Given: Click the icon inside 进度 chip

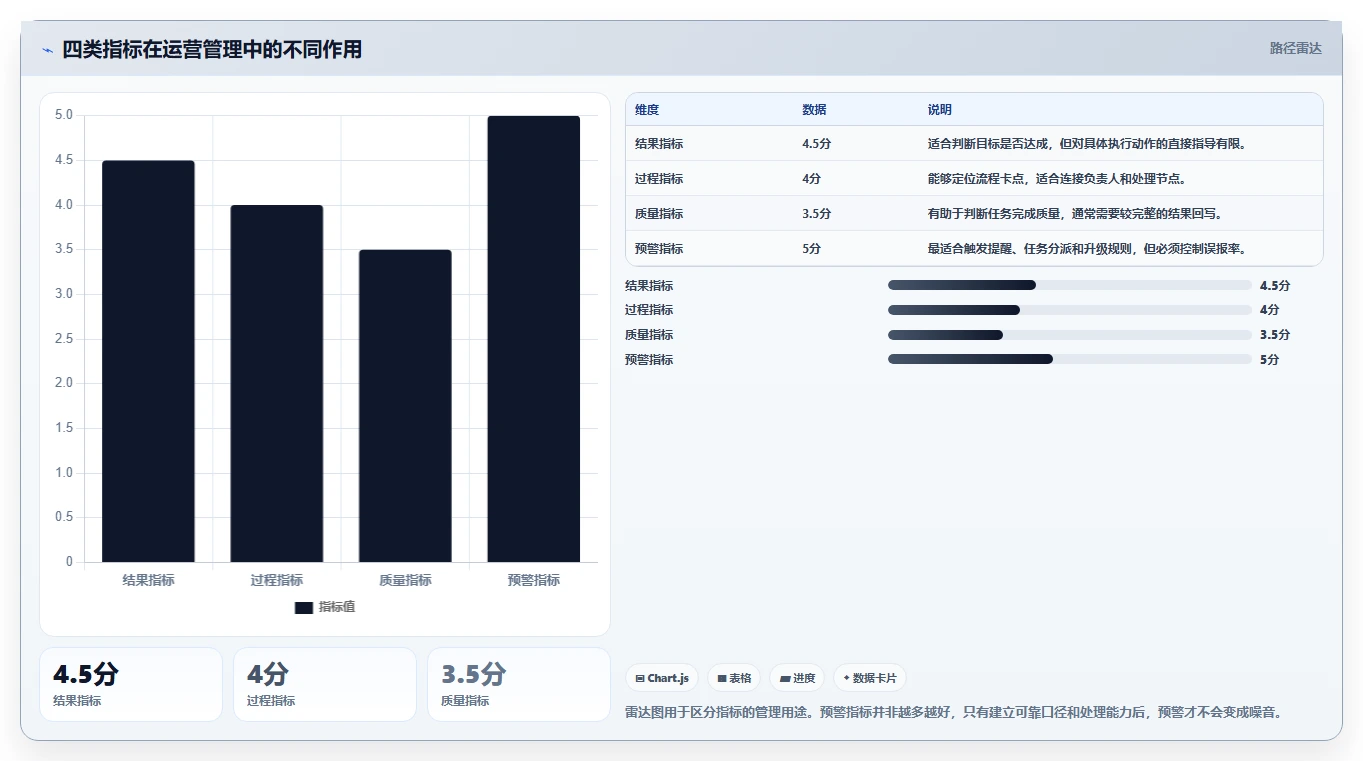Looking at the screenshot, I should pos(785,678).
